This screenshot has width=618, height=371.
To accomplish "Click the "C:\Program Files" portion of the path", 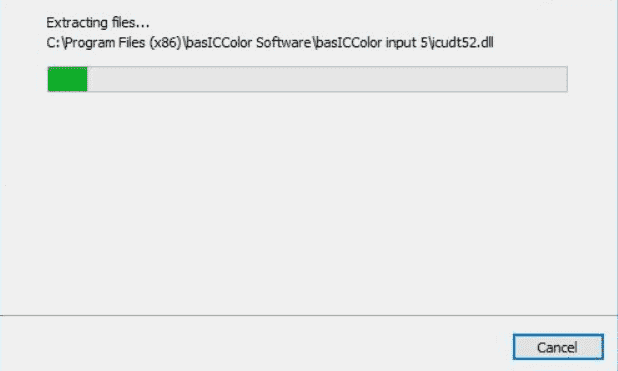I will tap(96, 43).
